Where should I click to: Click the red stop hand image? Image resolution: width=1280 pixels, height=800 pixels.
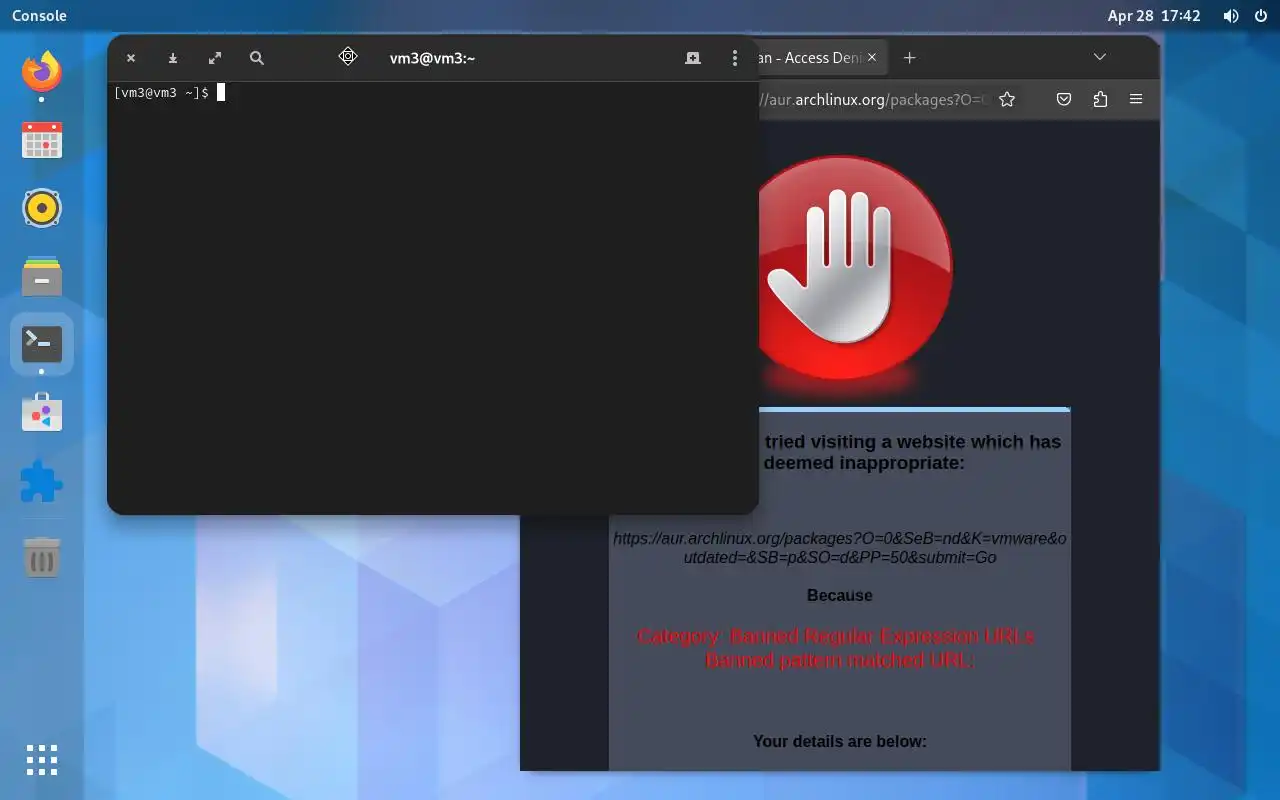pos(855,267)
